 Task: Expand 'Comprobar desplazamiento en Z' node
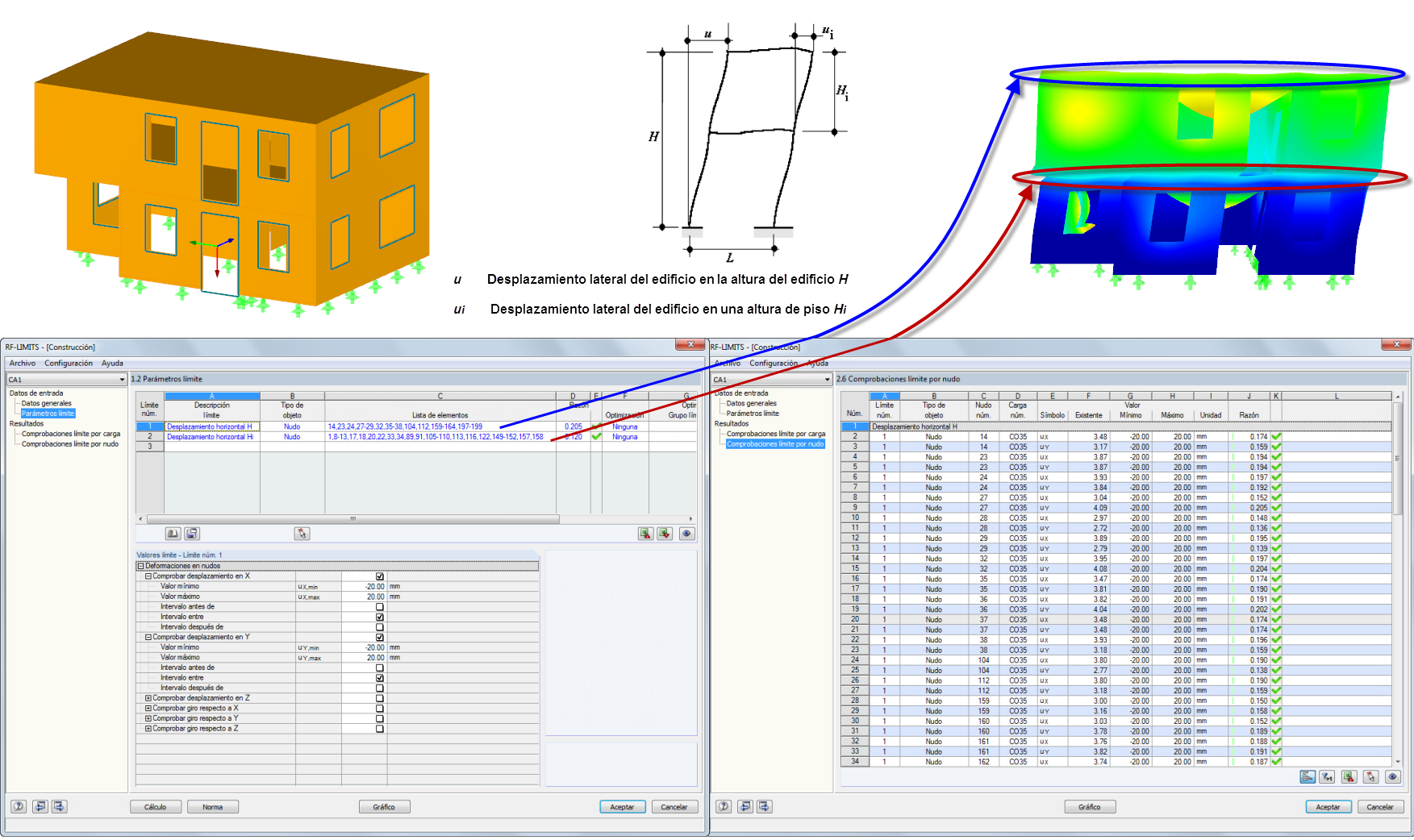(x=148, y=698)
